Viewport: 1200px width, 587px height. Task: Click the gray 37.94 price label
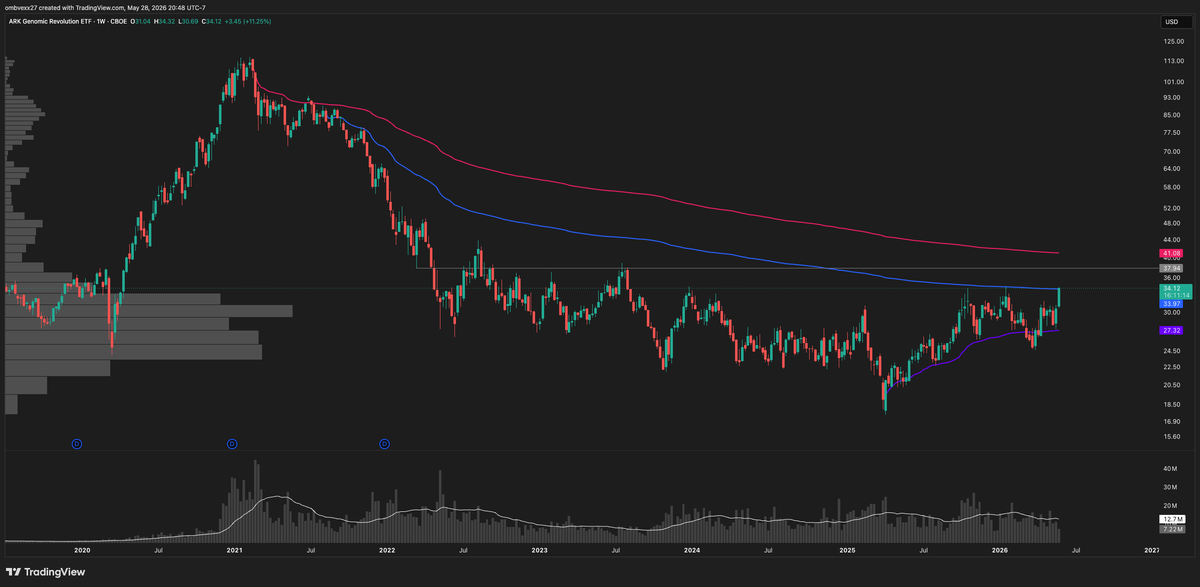(x=1171, y=268)
